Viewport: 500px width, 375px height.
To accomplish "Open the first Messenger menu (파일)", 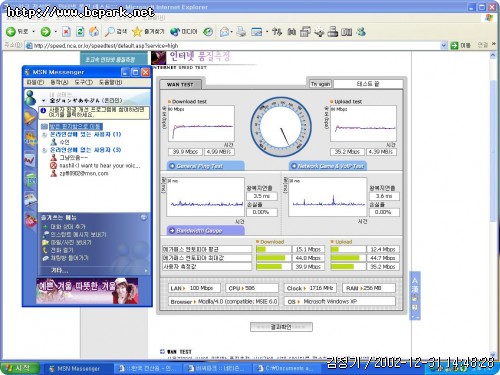I will coord(35,82).
